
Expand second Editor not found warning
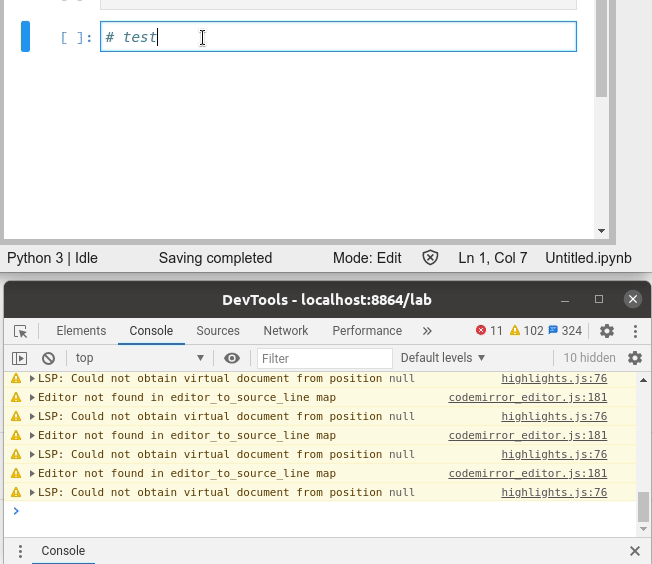[32, 435]
